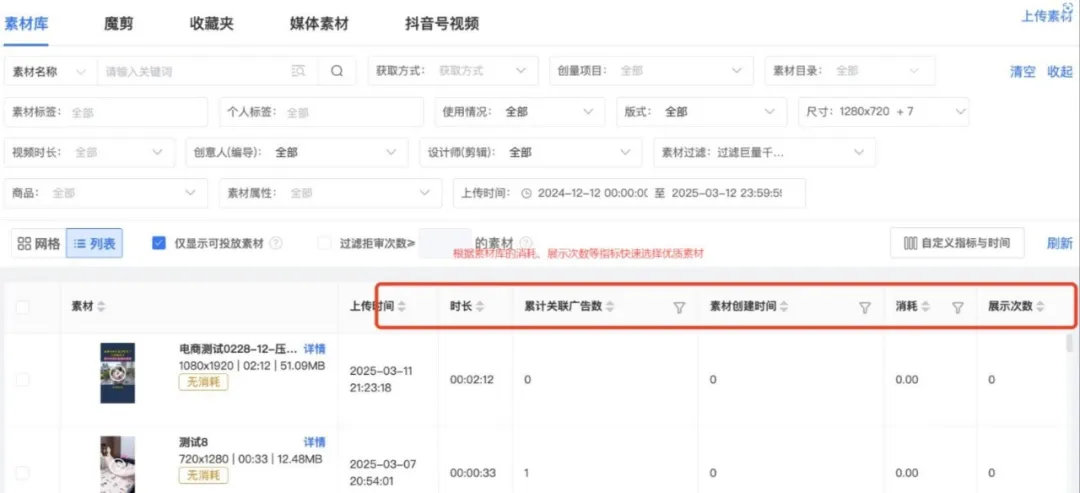Uncheck 仅显示可投放素材 checkbox
This screenshot has width=1080, height=493.
coord(158,243)
